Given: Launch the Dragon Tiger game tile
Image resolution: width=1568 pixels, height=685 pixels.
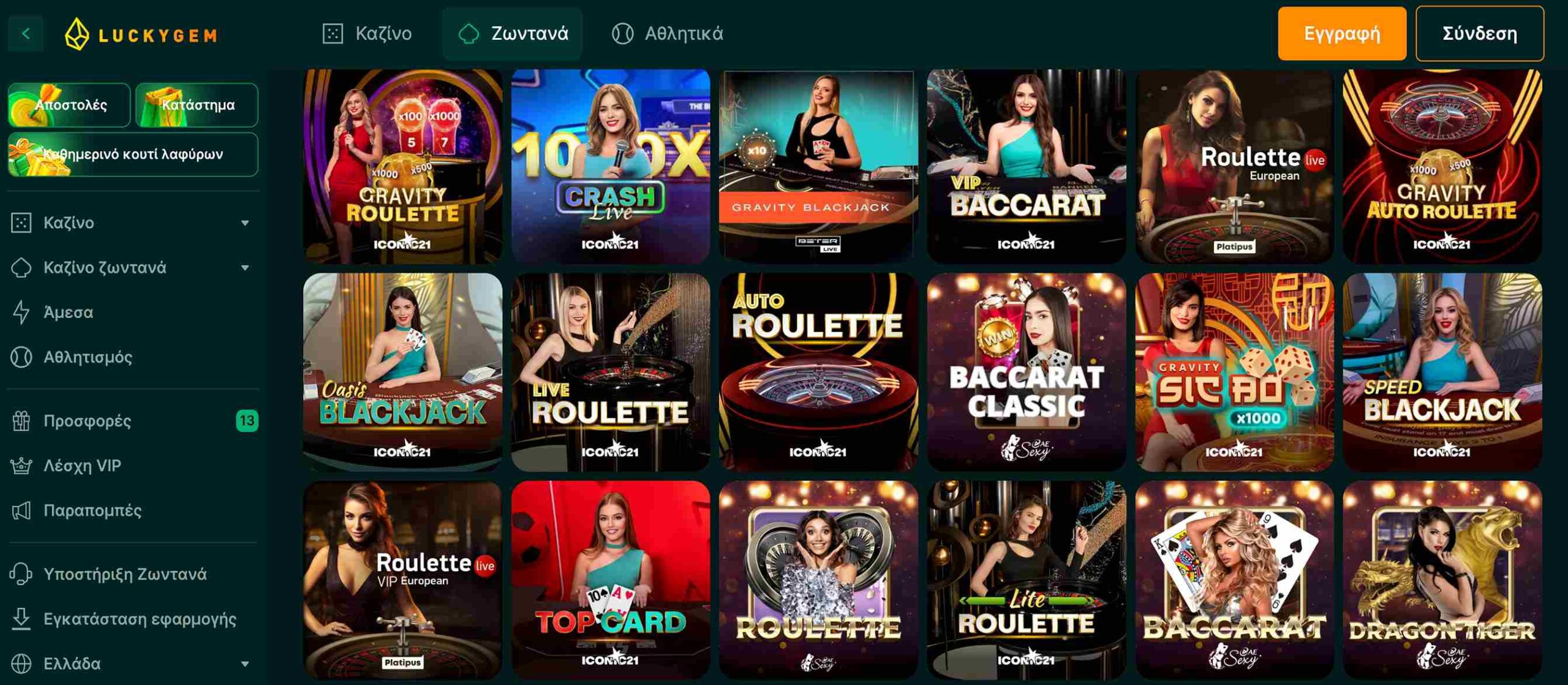Looking at the screenshot, I should (1442, 580).
